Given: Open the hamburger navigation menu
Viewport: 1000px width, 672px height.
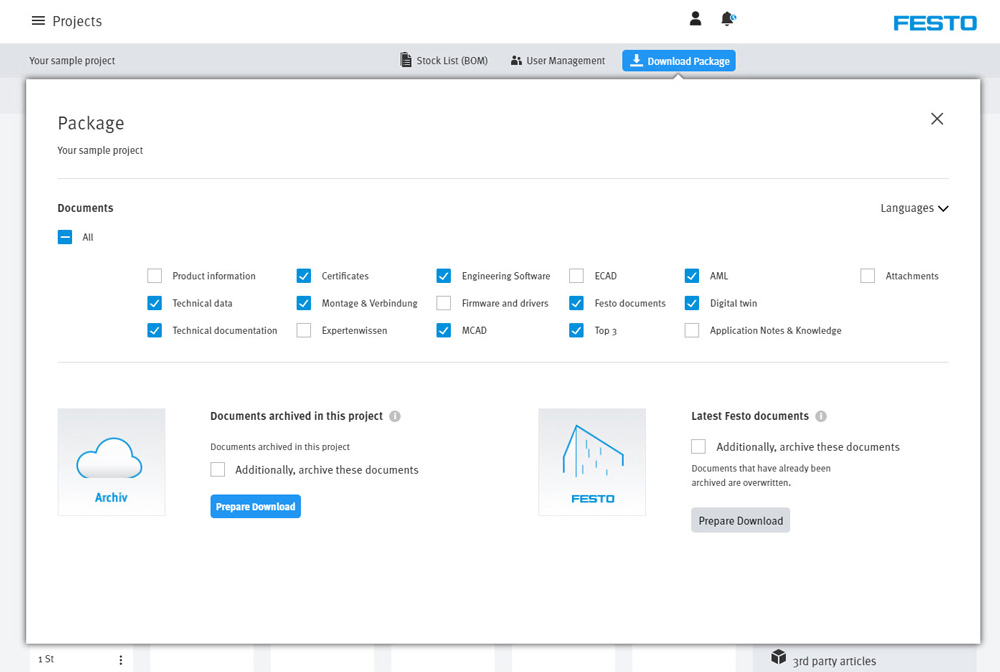Looking at the screenshot, I should [x=38, y=21].
